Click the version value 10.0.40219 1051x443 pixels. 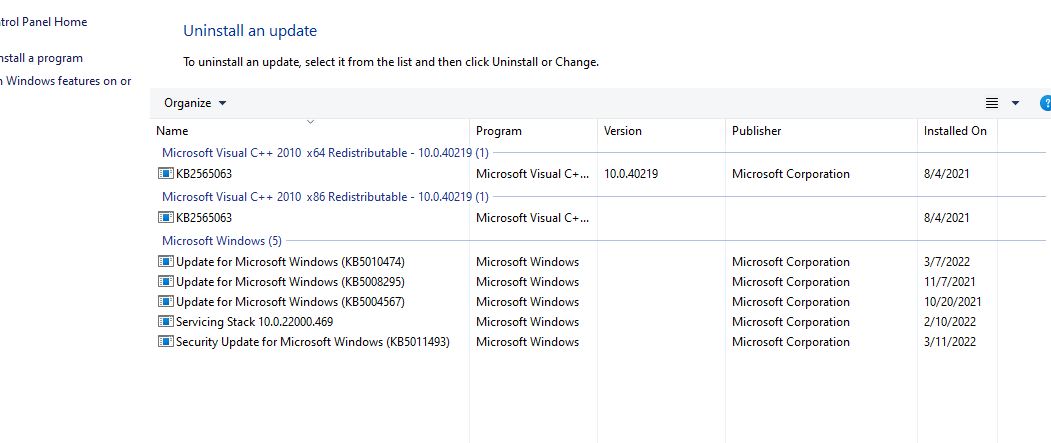631,174
